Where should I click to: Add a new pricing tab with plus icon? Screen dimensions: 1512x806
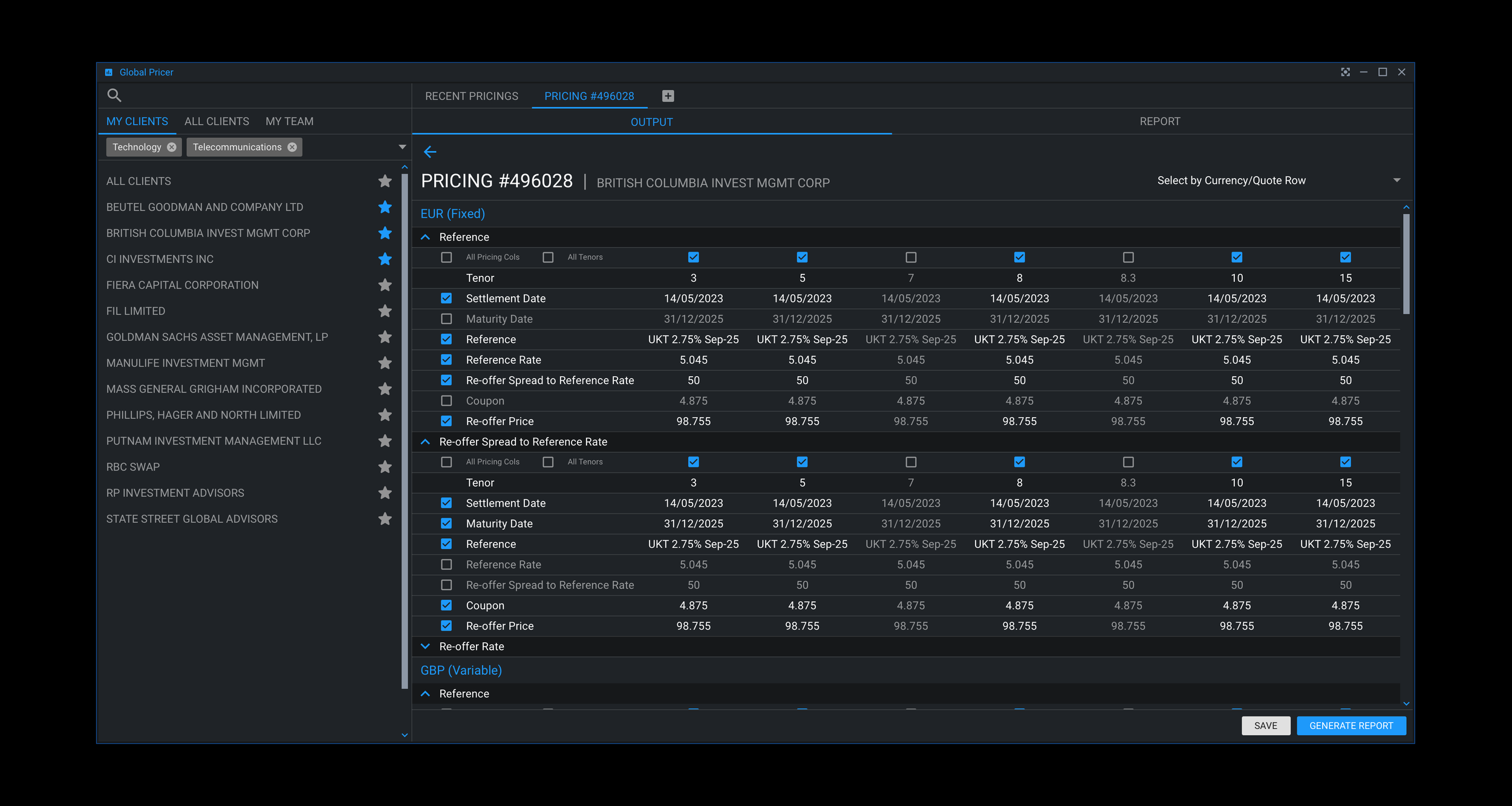click(668, 96)
